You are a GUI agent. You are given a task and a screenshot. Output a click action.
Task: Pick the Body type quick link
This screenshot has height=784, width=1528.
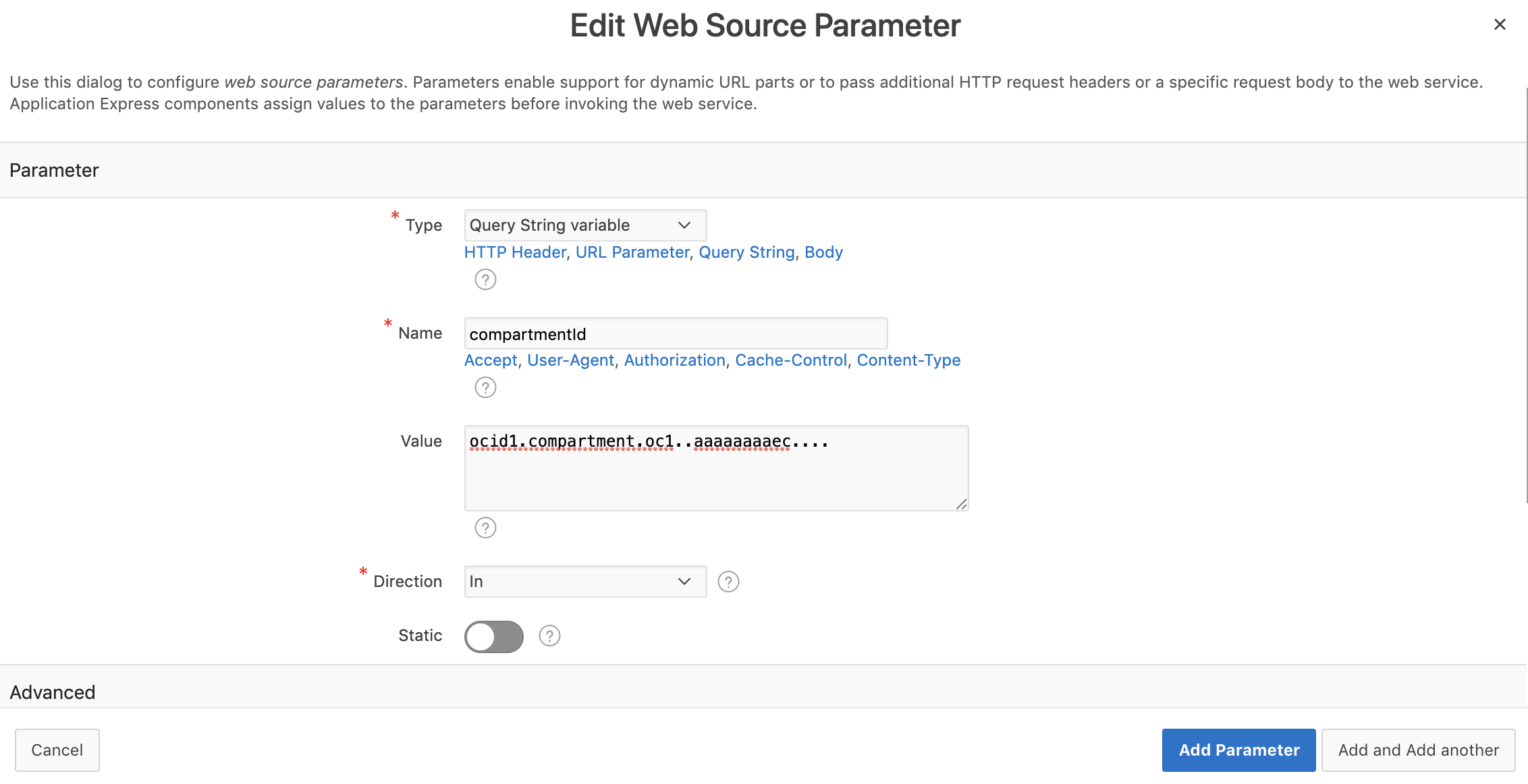point(823,252)
